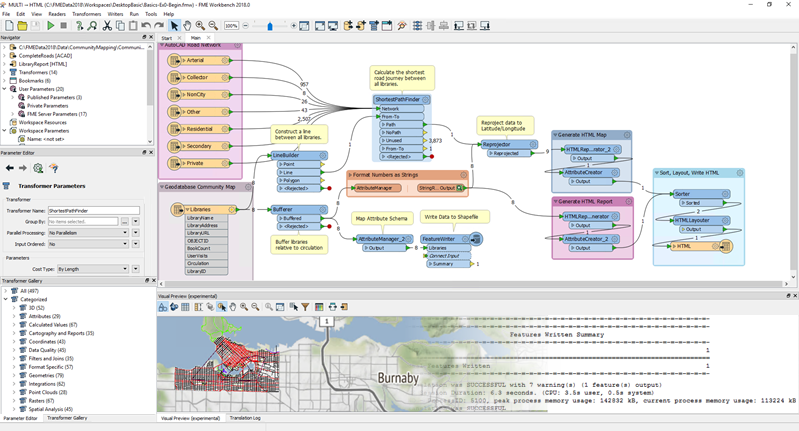Click the Group By ellipsis button
Viewport: 799px width, 431px height.
click(125, 222)
